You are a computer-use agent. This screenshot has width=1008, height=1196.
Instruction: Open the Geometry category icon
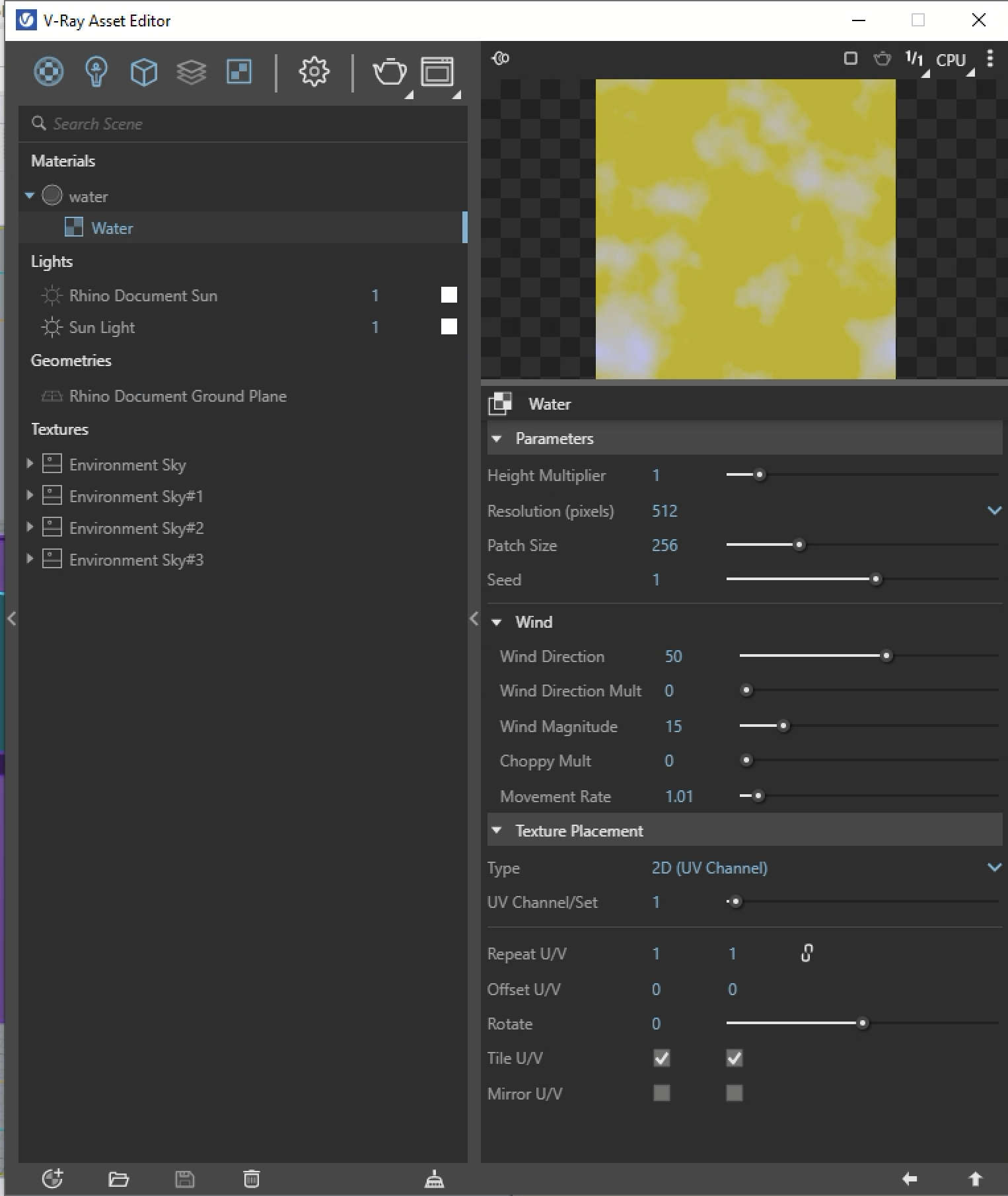(x=144, y=71)
